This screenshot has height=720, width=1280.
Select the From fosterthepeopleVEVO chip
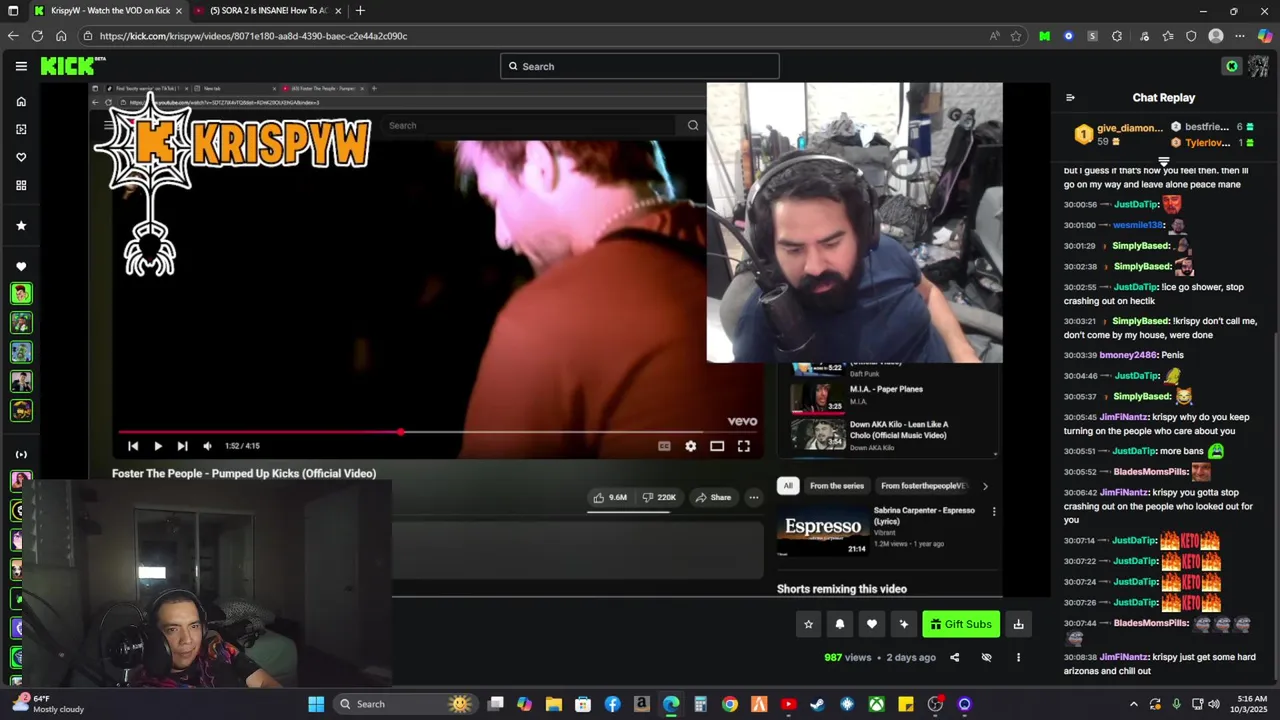point(924,486)
